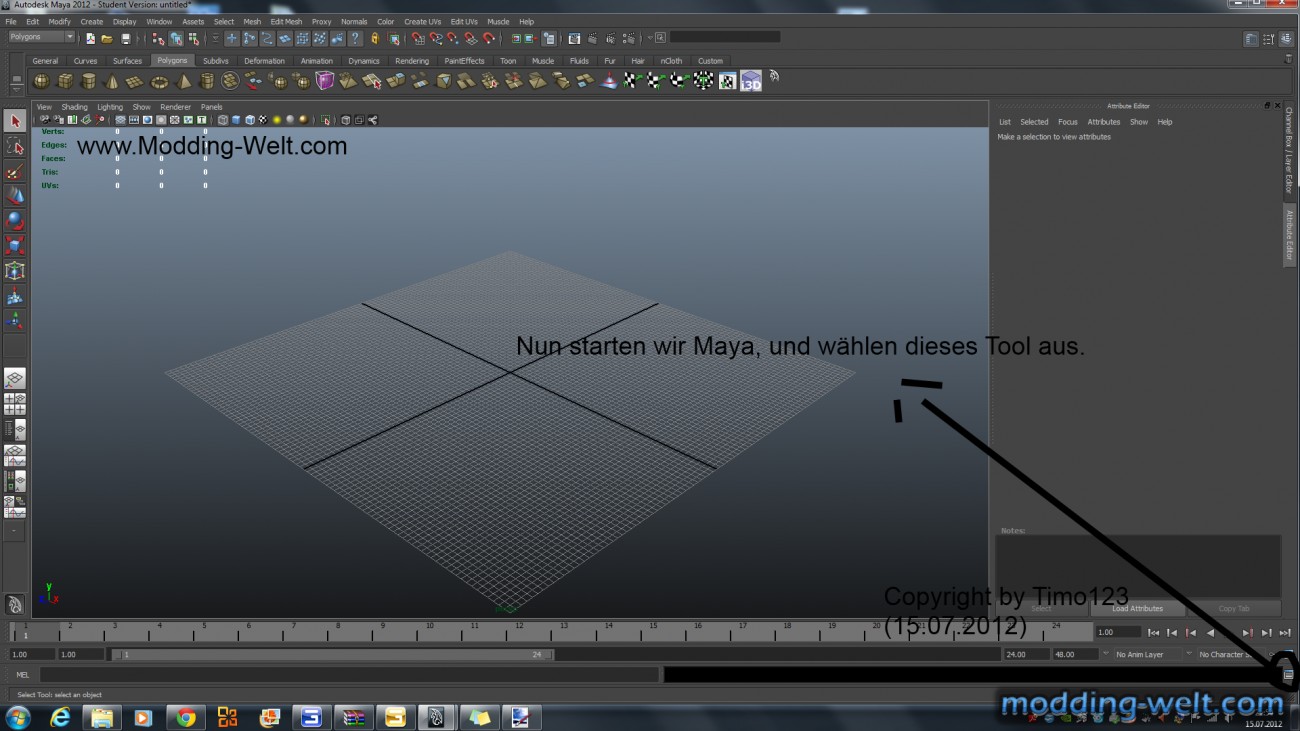Toggle Select by component type mode
This screenshot has width=1300, height=731.
coord(194,39)
